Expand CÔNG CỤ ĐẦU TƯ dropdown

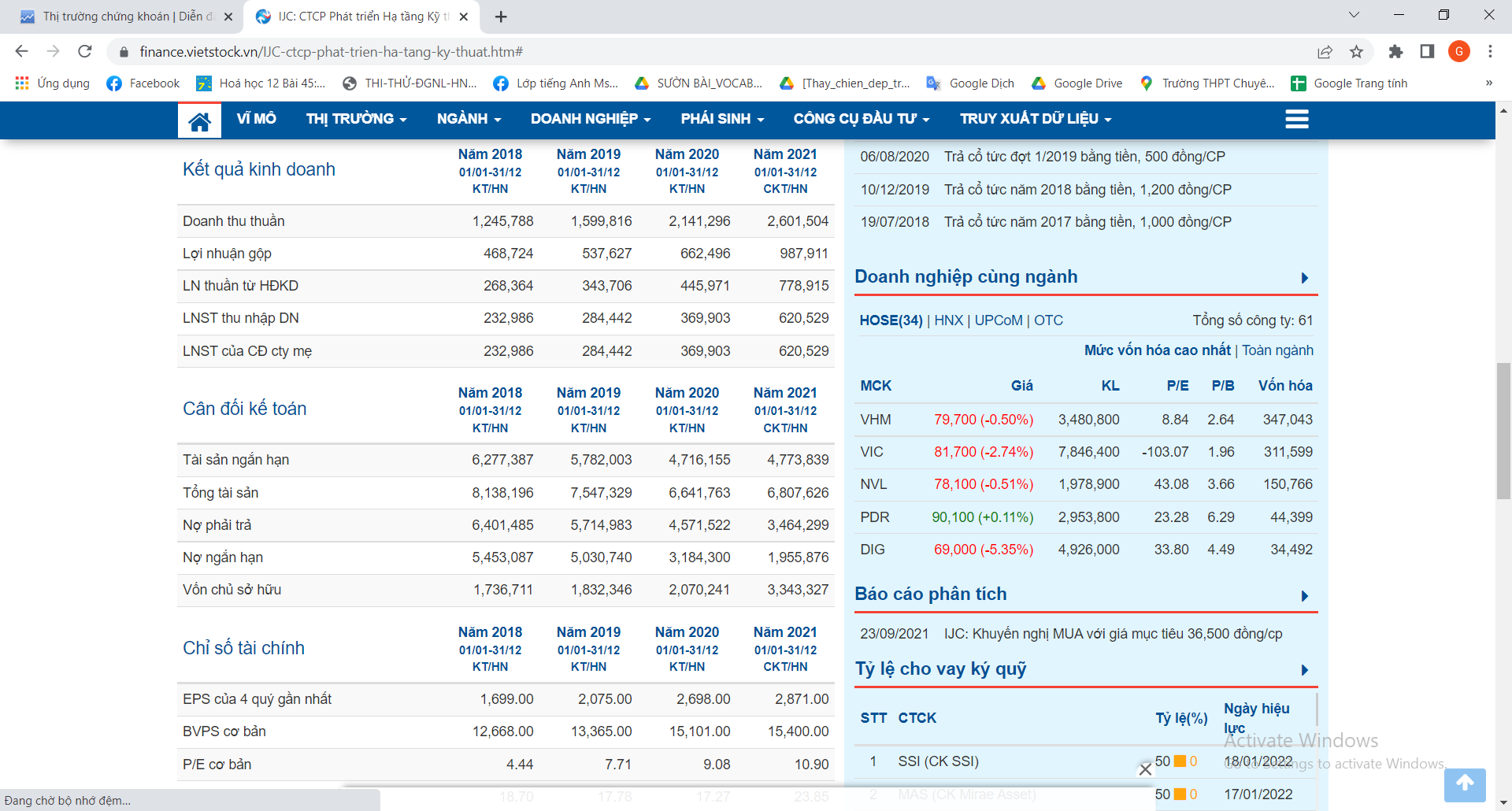tap(862, 119)
